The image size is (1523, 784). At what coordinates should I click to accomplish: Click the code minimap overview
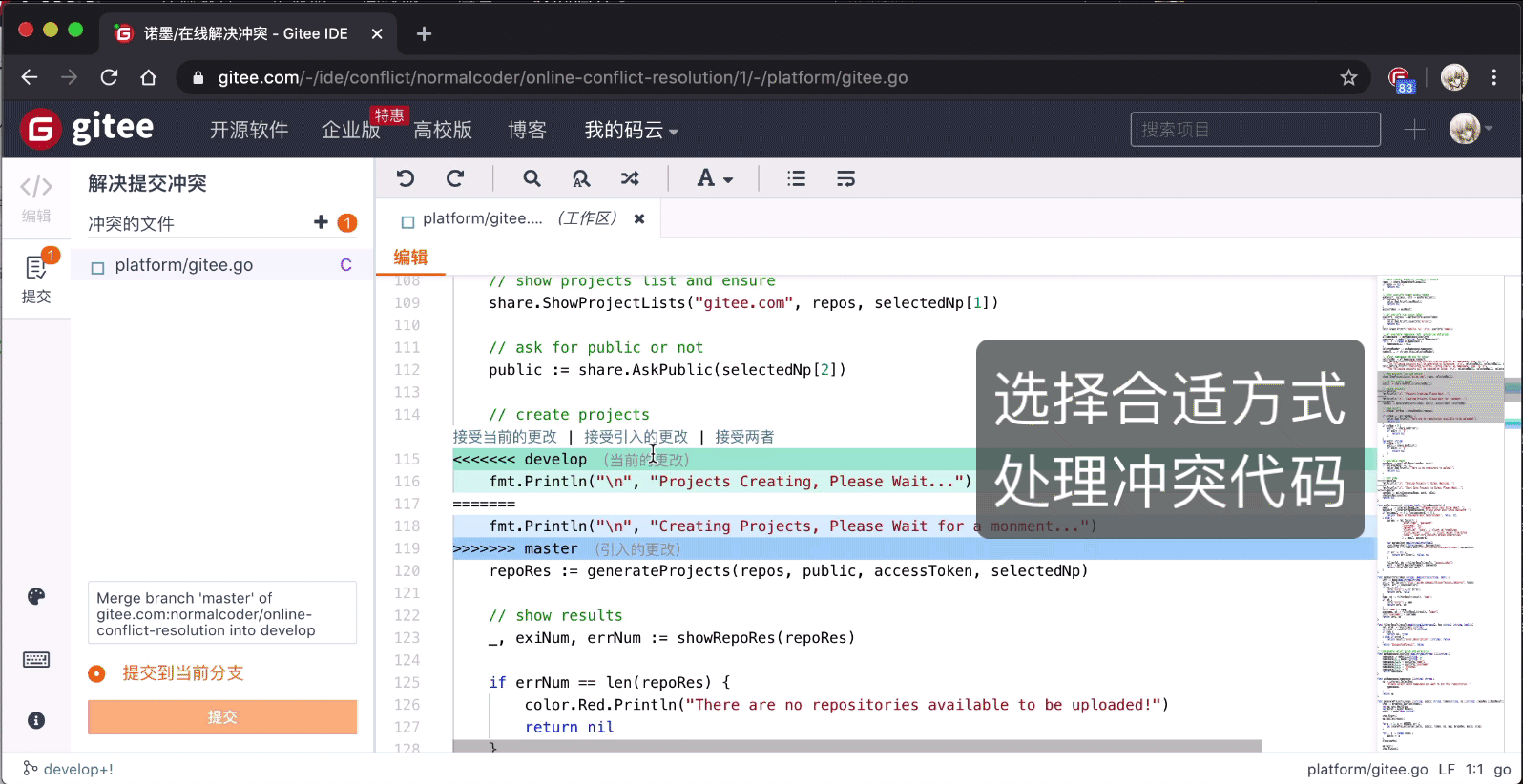click(1441, 513)
